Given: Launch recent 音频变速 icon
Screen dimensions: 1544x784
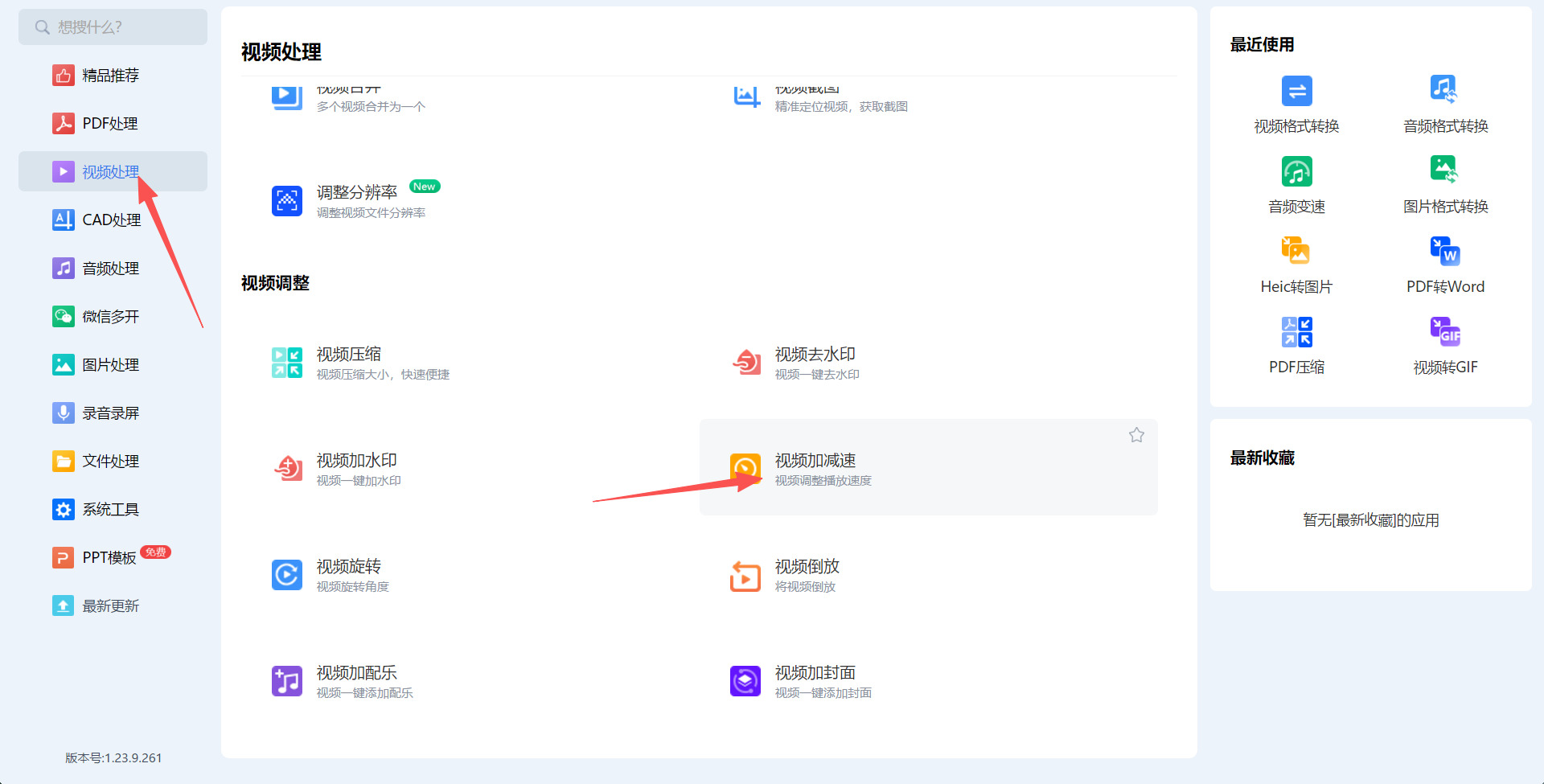Looking at the screenshot, I should pyautogui.click(x=1296, y=171).
